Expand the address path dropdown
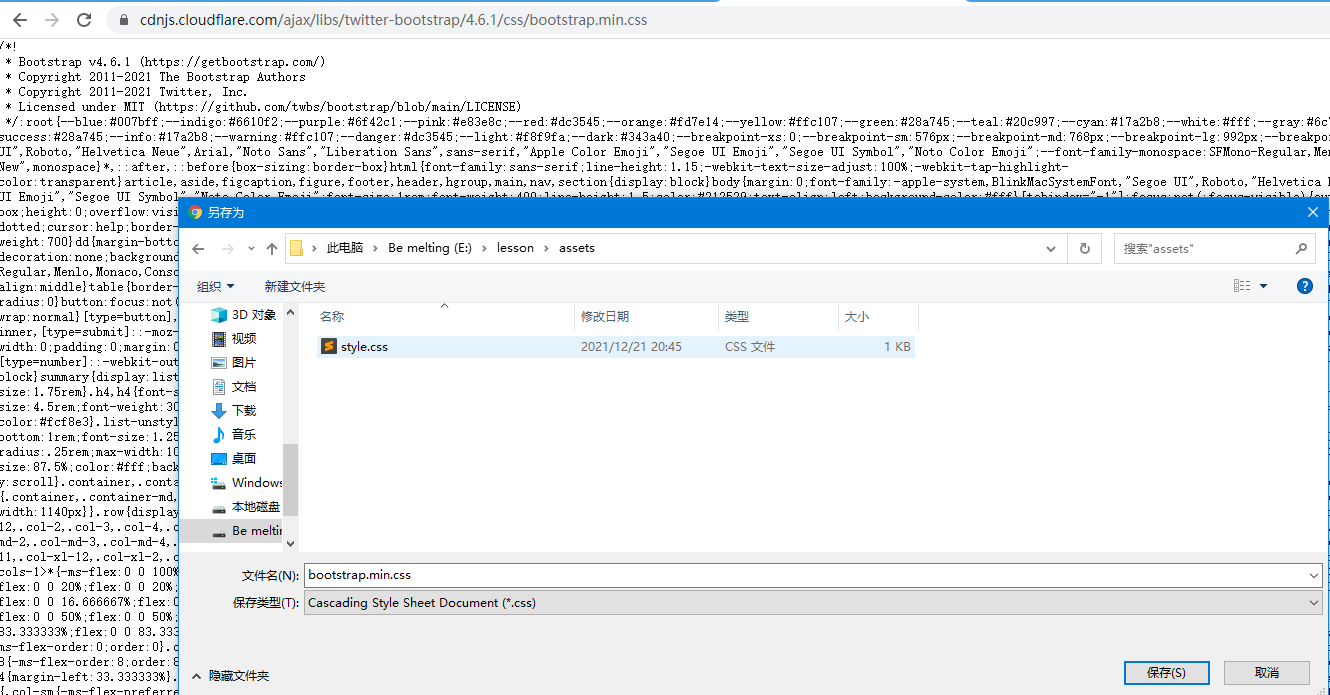The height and width of the screenshot is (695, 1330). 1050,248
